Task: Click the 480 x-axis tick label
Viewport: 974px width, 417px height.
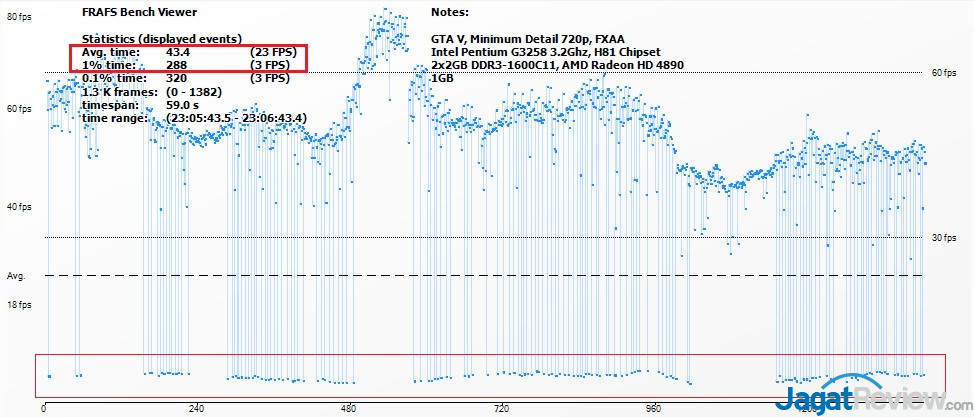Action: coord(349,408)
